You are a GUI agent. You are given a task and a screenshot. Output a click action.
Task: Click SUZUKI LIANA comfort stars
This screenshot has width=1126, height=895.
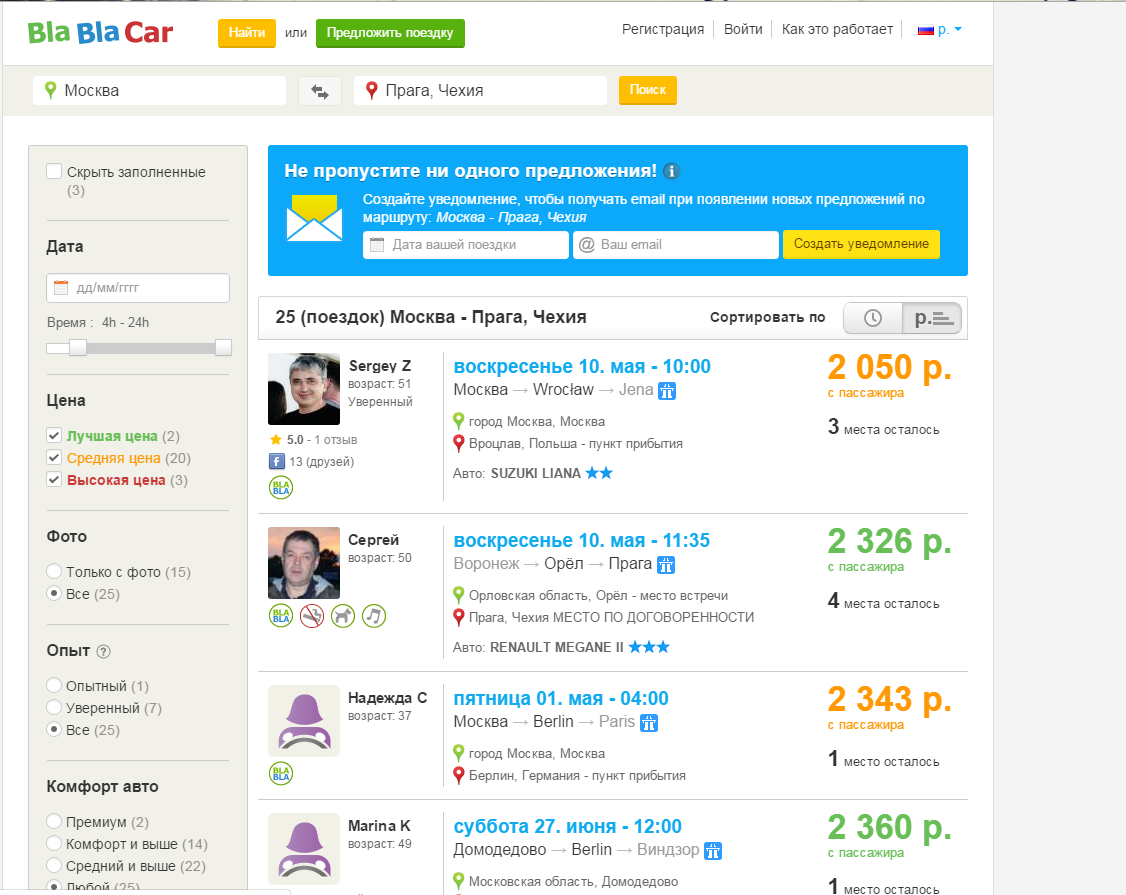[x=599, y=473]
